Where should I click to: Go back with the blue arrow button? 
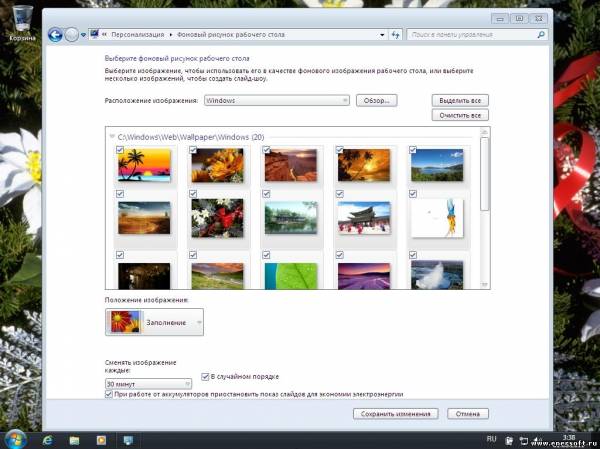pos(55,35)
